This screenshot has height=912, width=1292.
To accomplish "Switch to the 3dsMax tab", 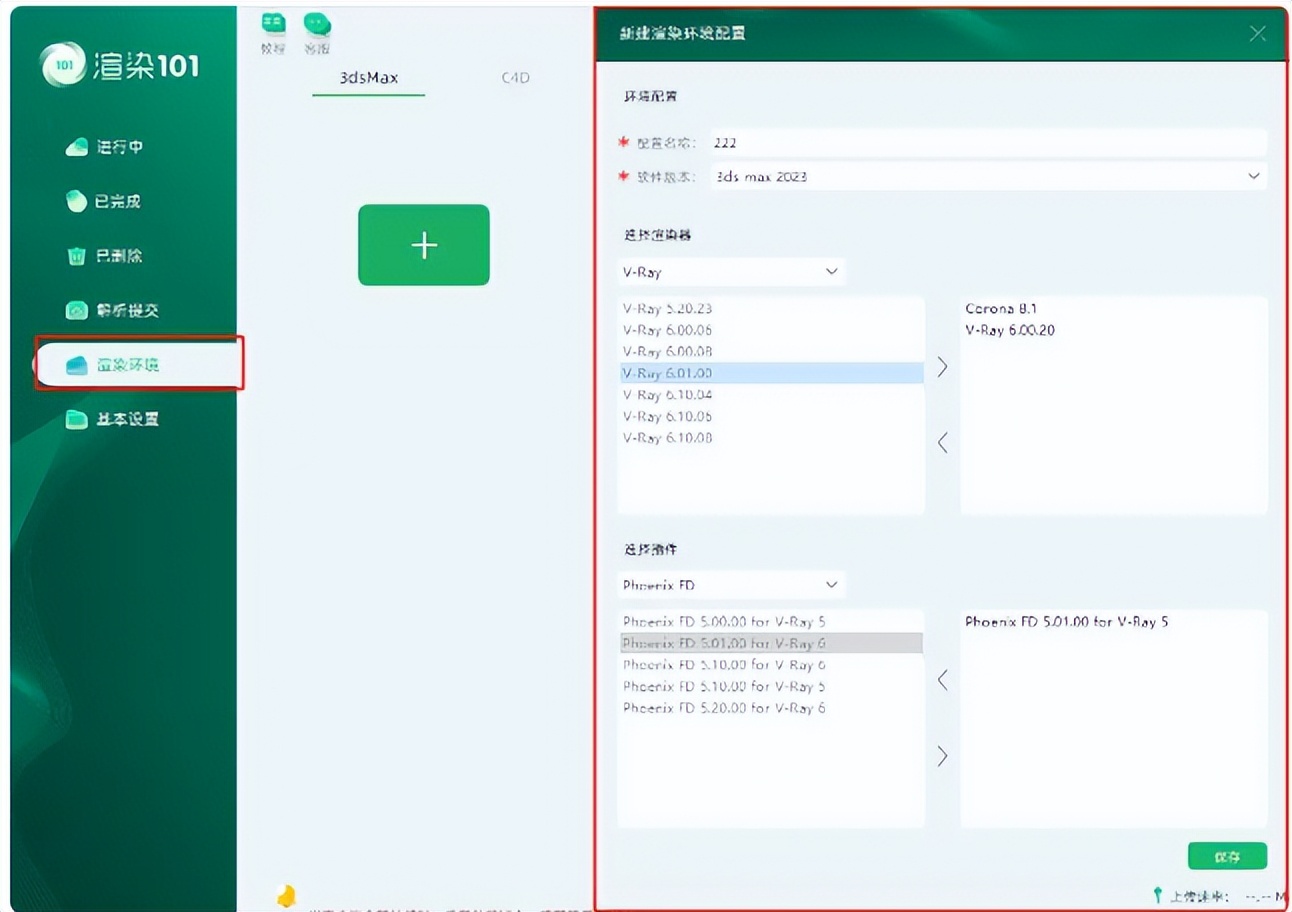I will point(369,77).
